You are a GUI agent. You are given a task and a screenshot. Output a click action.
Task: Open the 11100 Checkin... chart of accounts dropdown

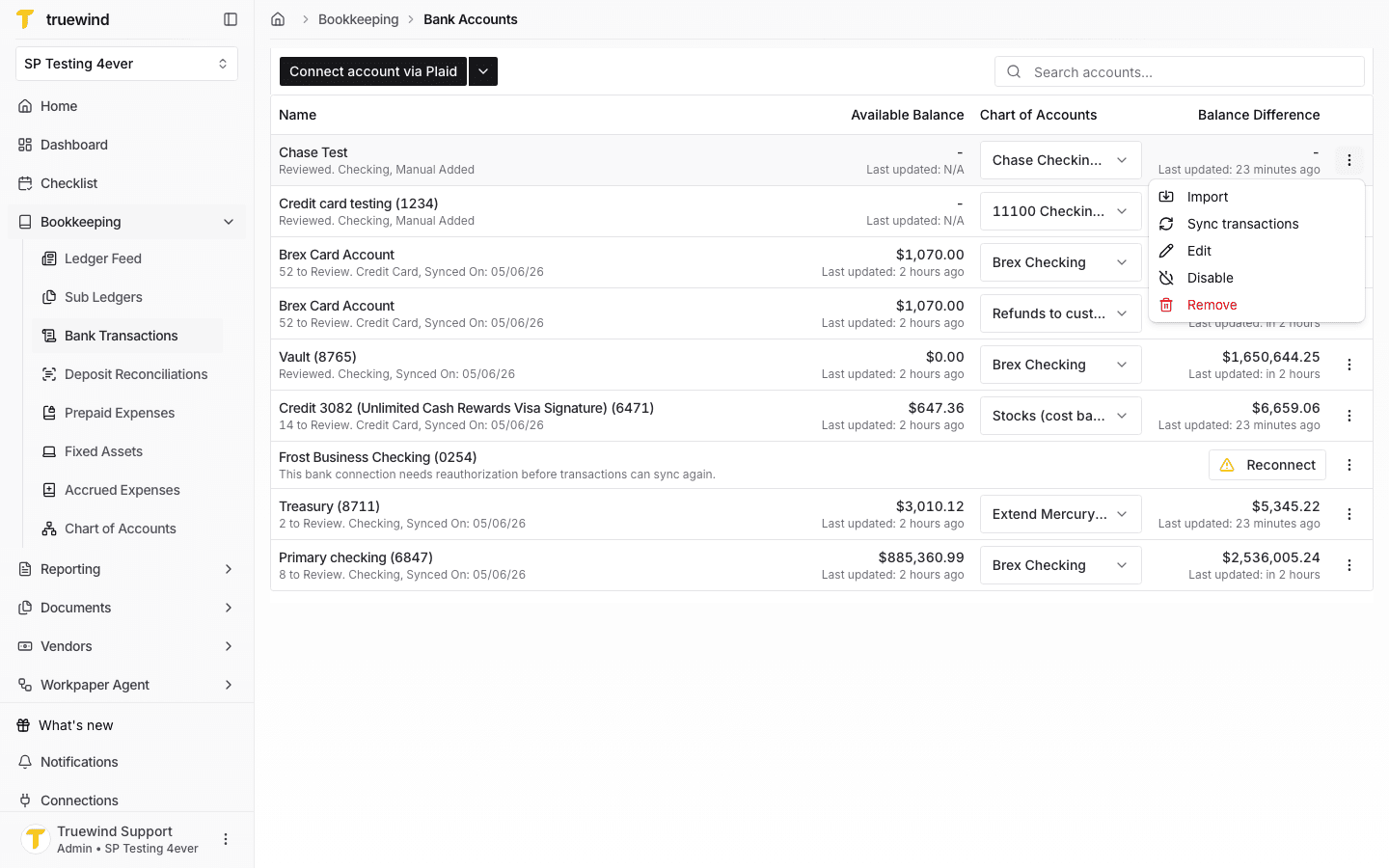pos(1061,211)
